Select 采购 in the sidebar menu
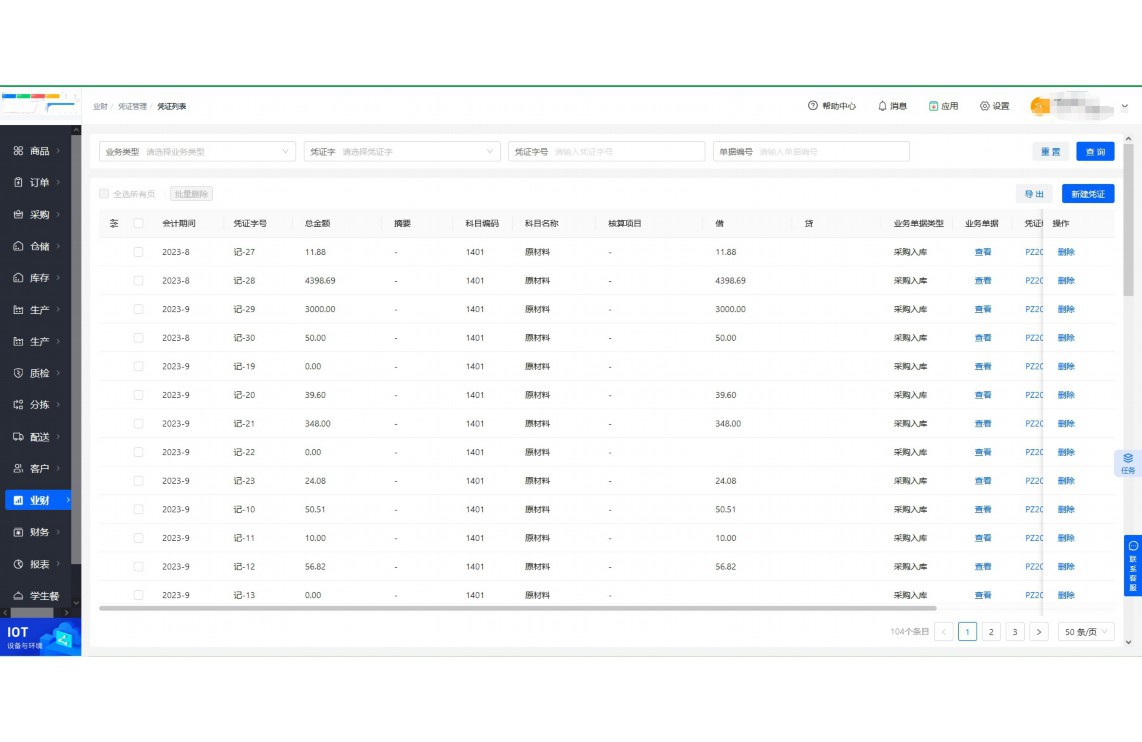This screenshot has height=742, width=1142. point(40,214)
